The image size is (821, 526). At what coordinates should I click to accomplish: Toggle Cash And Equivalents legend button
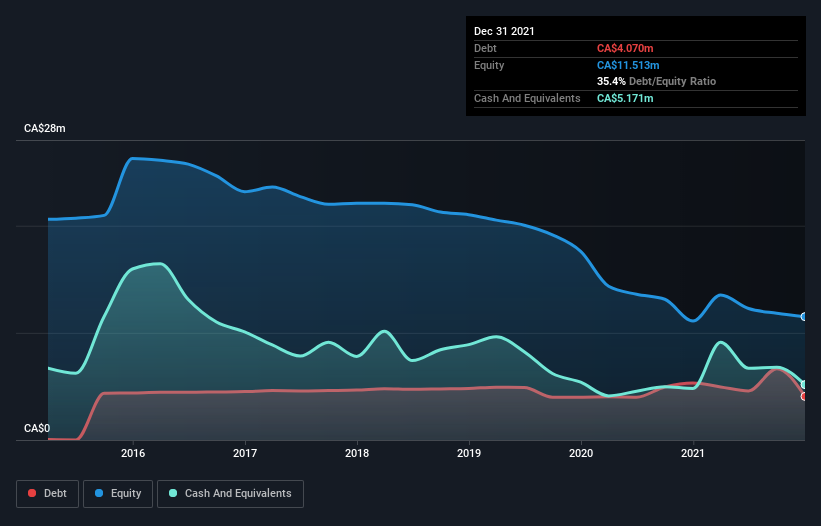click(x=230, y=494)
